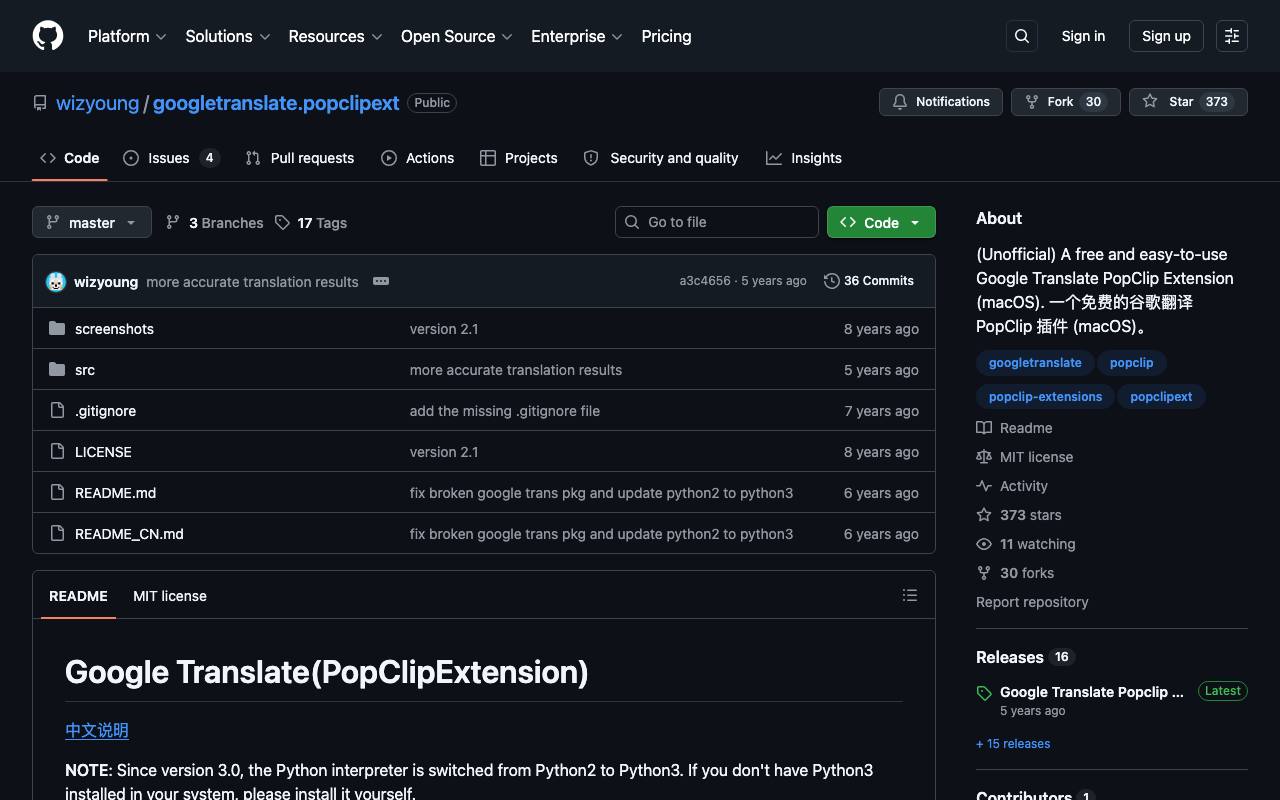Screen dimensions: 1280x800
Task: Click the Notifications bell button
Action: click(x=941, y=102)
